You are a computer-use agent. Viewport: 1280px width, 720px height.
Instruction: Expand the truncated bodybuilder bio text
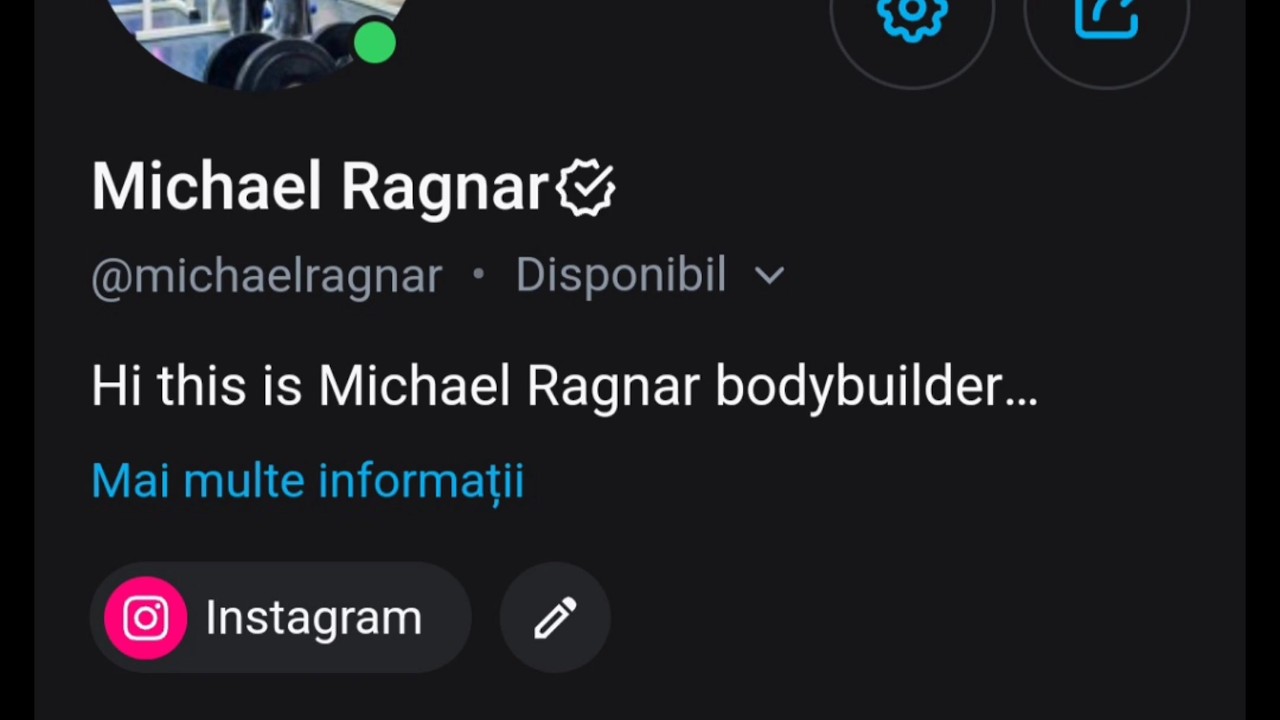point(565,387)
